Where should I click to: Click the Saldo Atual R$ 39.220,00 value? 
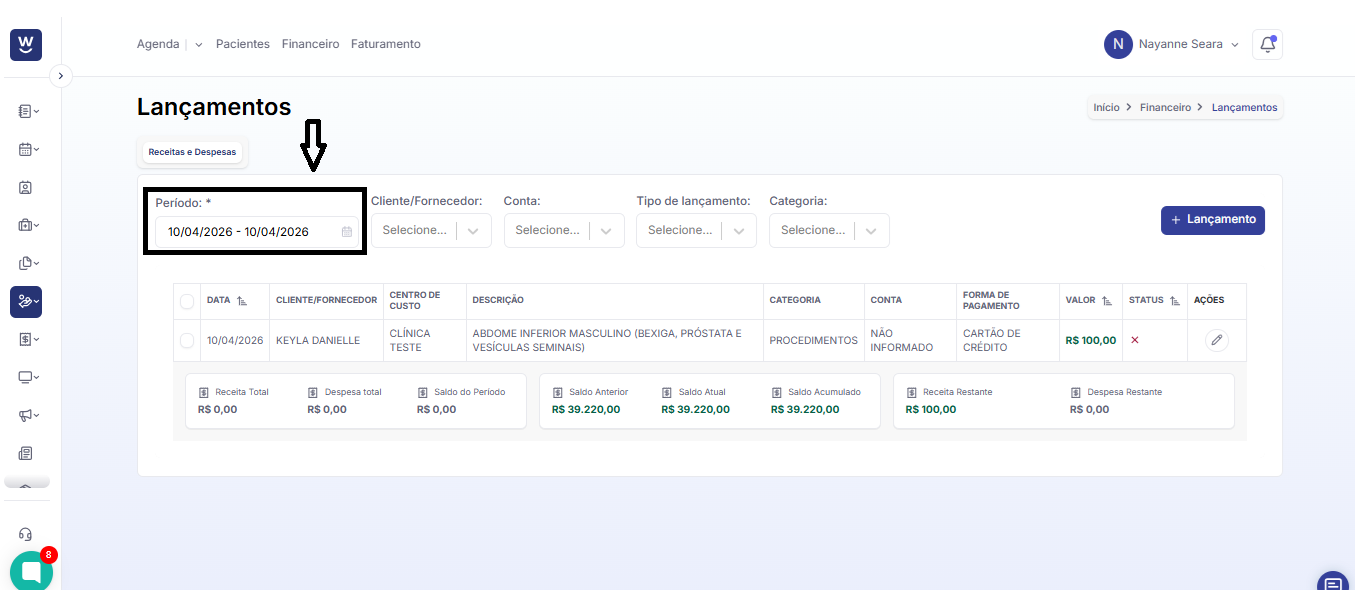click(x=696, y=409)
